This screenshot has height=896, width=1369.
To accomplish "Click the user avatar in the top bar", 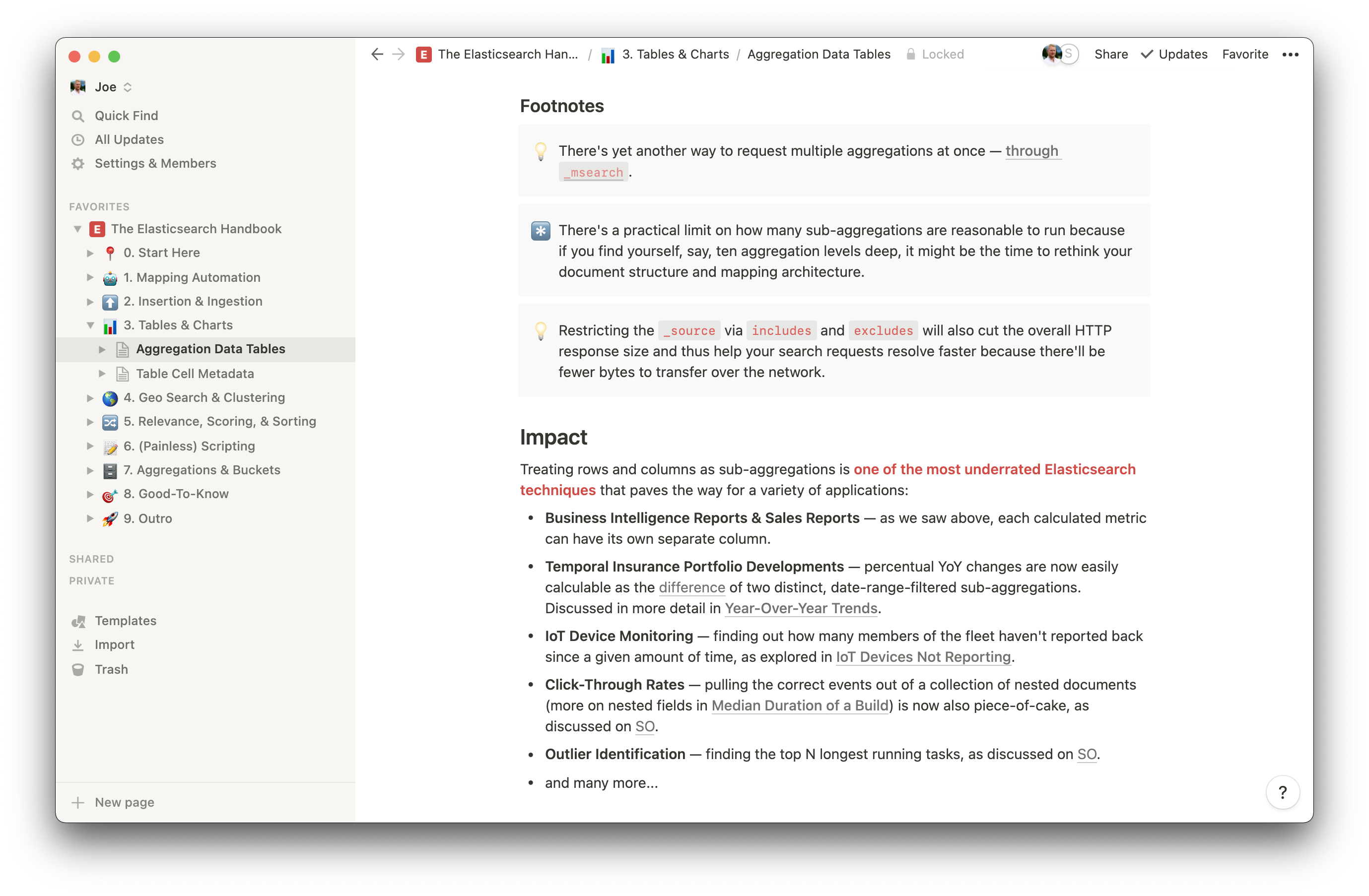I will coord(1053,54).
